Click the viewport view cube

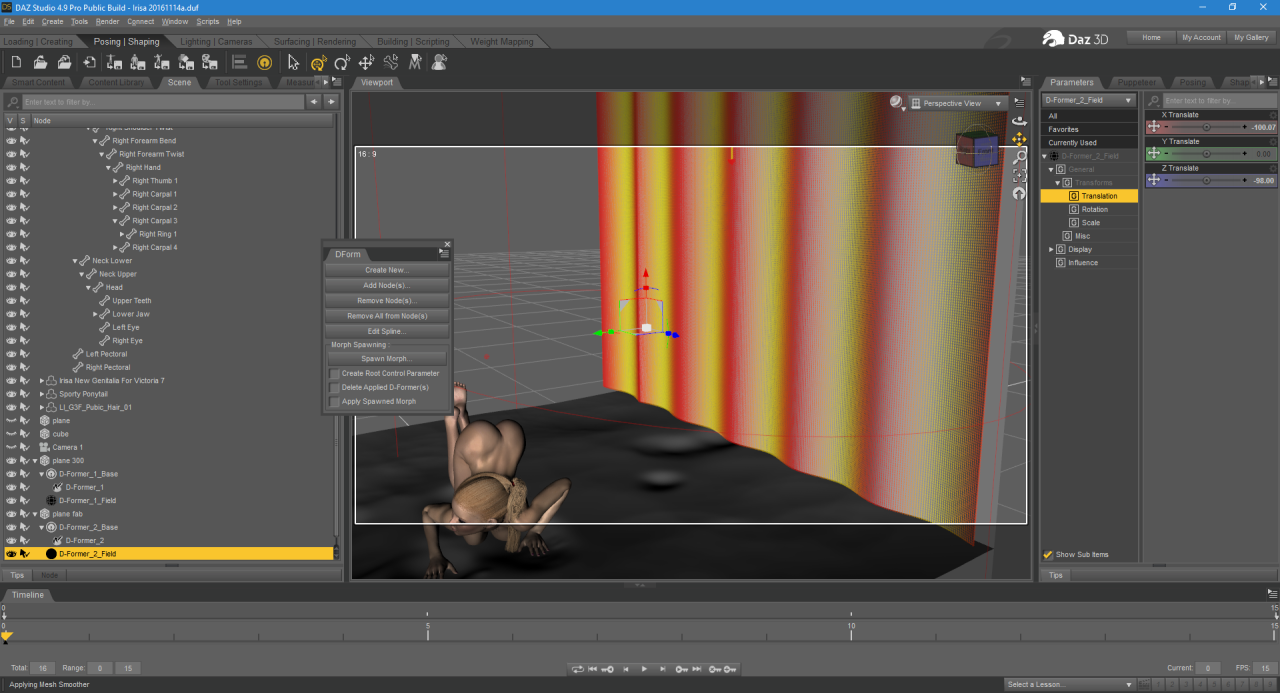(x=977, y=150)
